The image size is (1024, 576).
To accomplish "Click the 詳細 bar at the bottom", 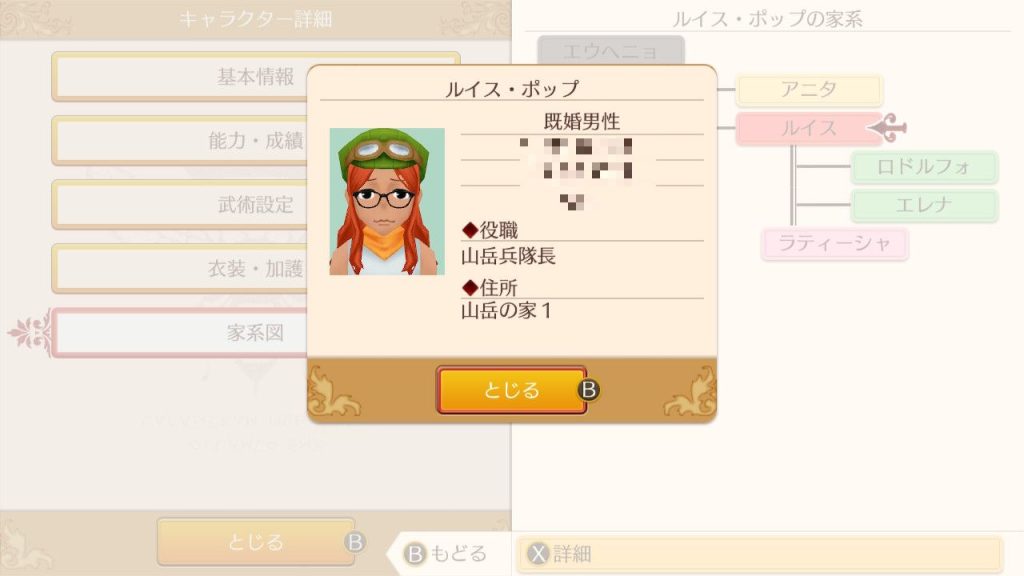I will click(x=760, y=554).
